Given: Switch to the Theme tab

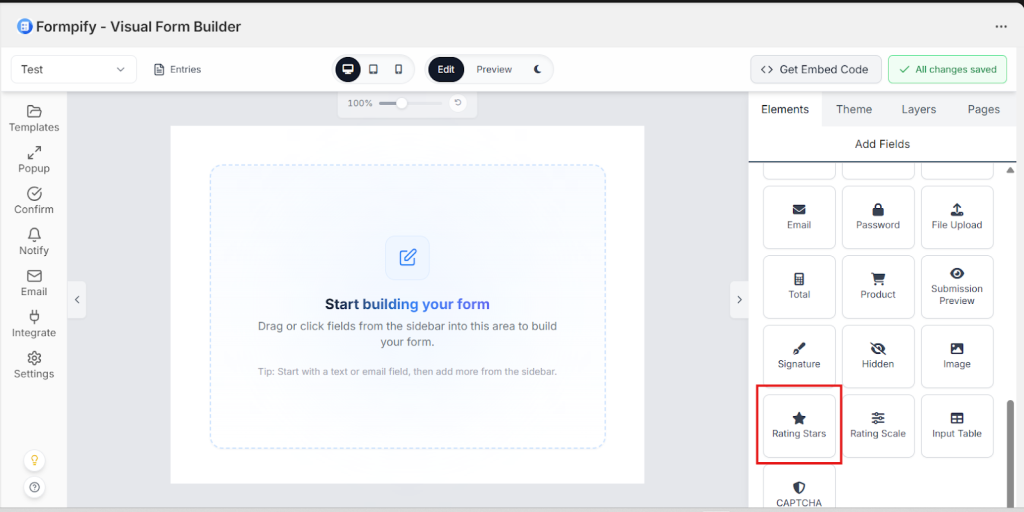Looking at the screenshot, I should 854,109.
